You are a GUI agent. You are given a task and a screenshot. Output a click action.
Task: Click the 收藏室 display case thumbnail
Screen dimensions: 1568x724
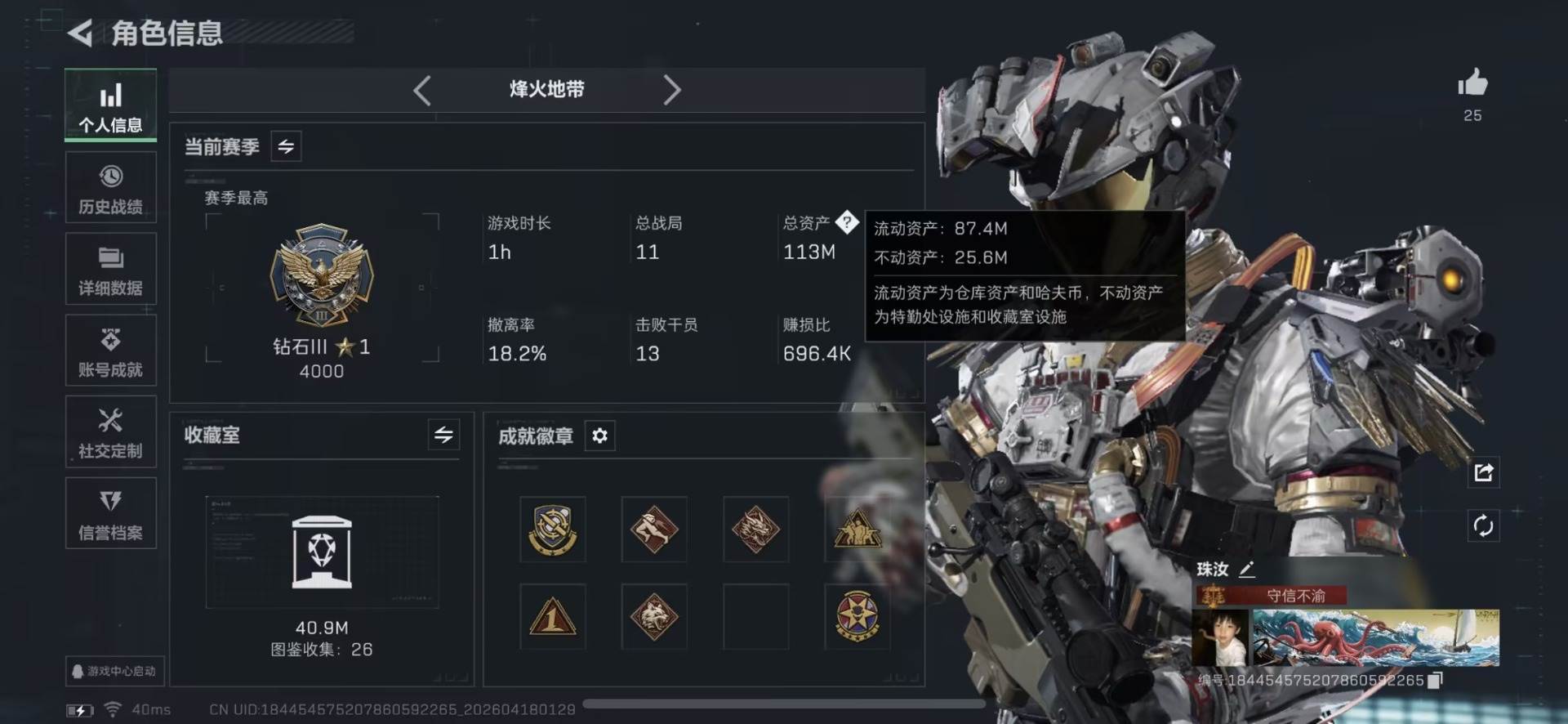[x=322, y=552]
